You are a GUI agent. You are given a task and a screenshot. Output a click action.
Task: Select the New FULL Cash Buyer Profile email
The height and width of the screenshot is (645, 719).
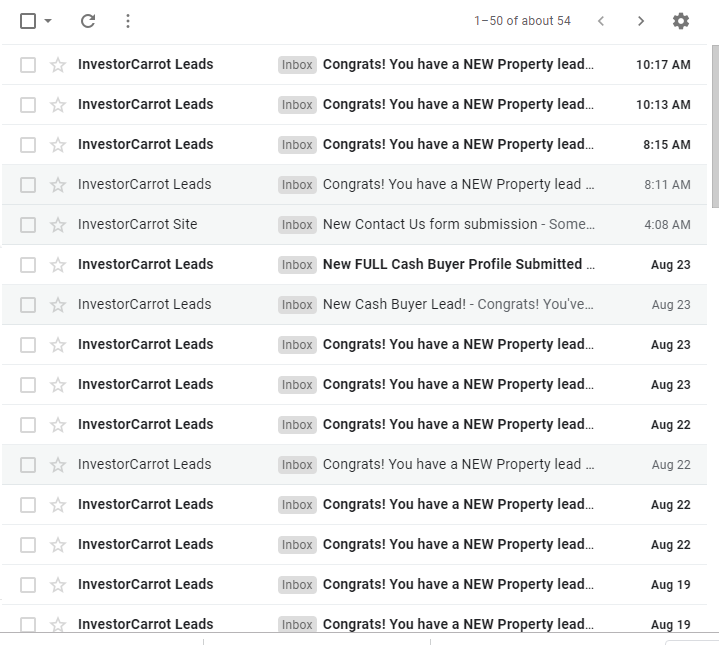click(x=28, y=265)
